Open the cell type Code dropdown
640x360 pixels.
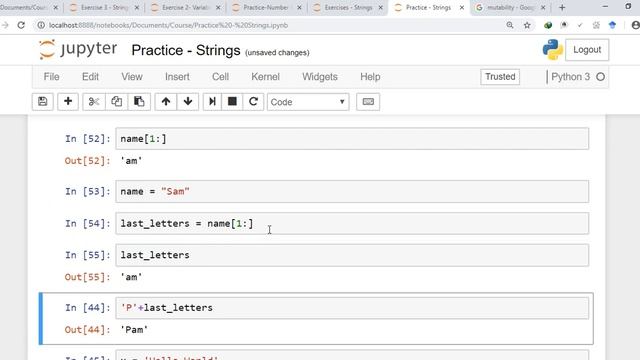[308, 102]
